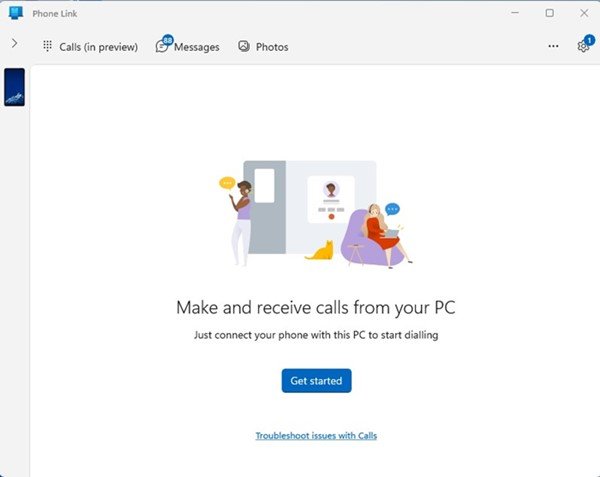Click the Get started button
This screenshot has height=477, width=600.
(316, 381)
